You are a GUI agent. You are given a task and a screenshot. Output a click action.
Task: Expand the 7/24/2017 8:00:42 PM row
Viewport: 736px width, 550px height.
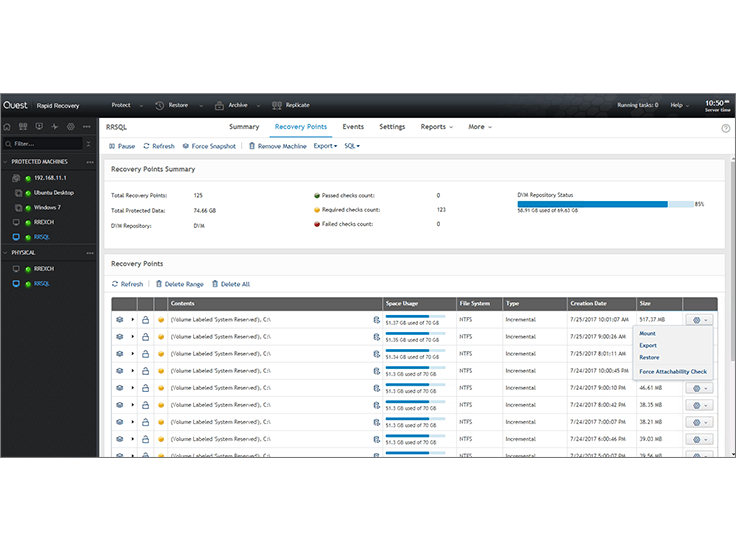(133, 405)
